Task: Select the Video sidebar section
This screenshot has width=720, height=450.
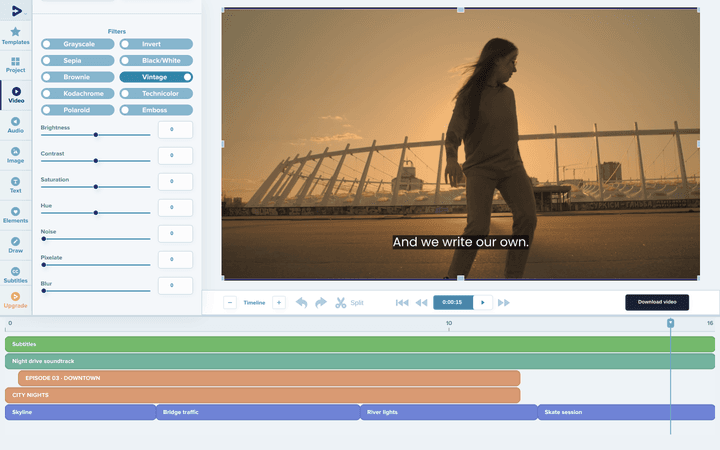Action: tap(16, 95)
